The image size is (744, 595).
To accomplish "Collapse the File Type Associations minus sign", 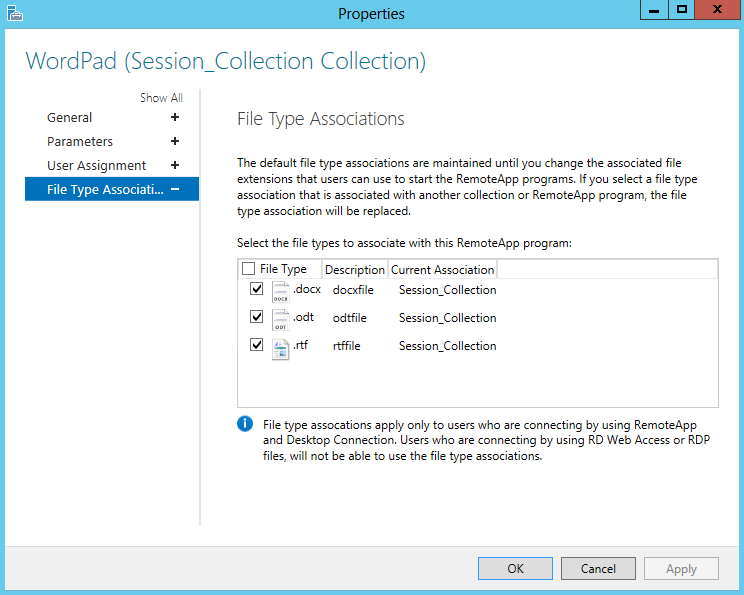I will coord(175,189).
